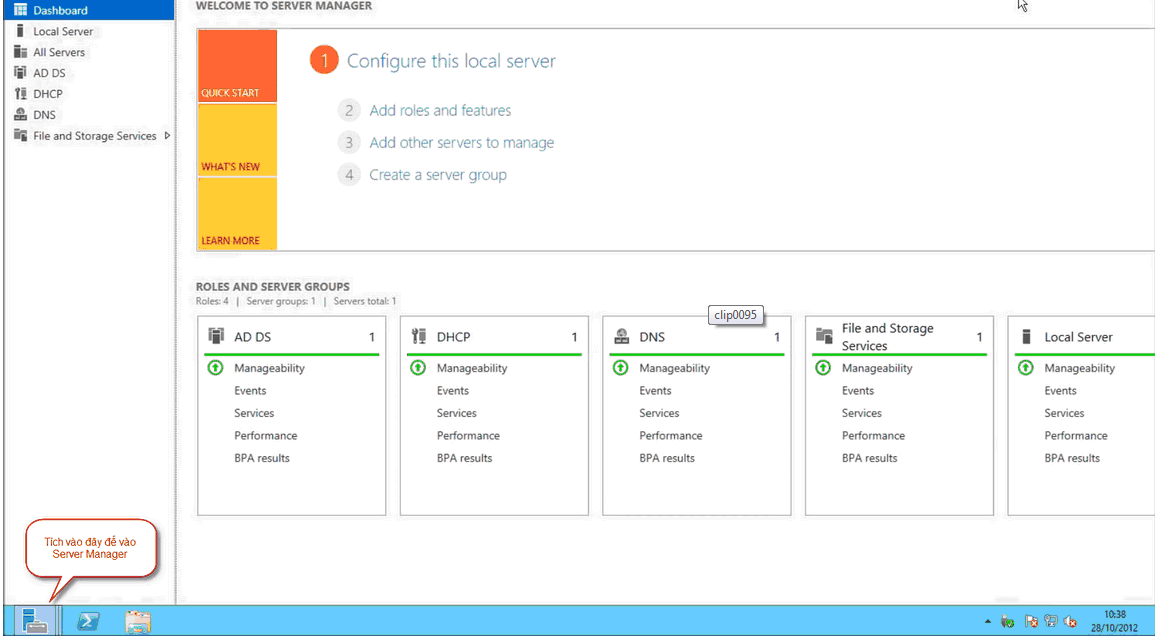Select Dashboard in the sidebar
Viewport: 1158px width, 638px height.
(x=89, y=10)
